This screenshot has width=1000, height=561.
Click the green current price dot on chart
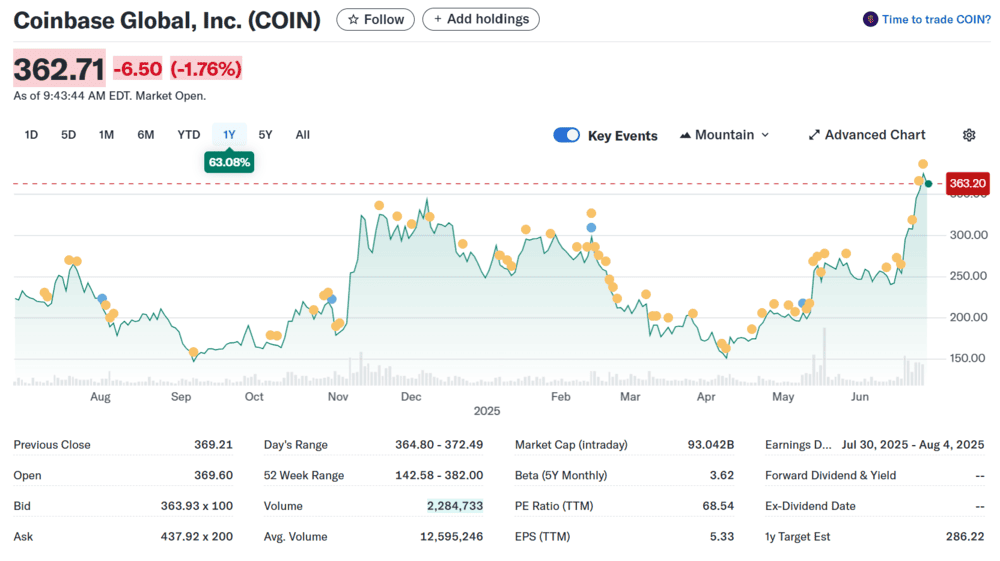929,184
